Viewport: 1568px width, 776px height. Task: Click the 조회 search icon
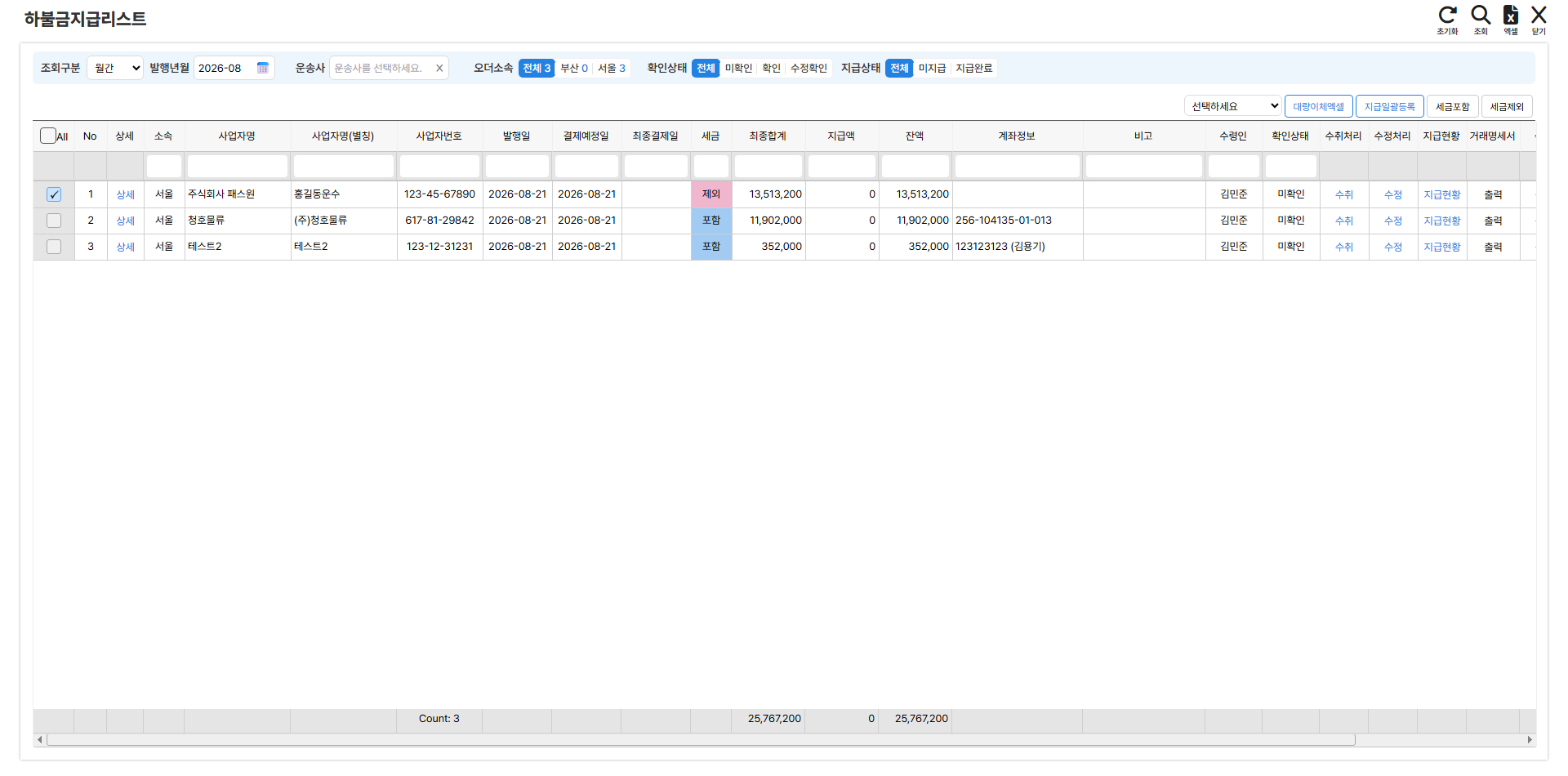[1481, 20]
